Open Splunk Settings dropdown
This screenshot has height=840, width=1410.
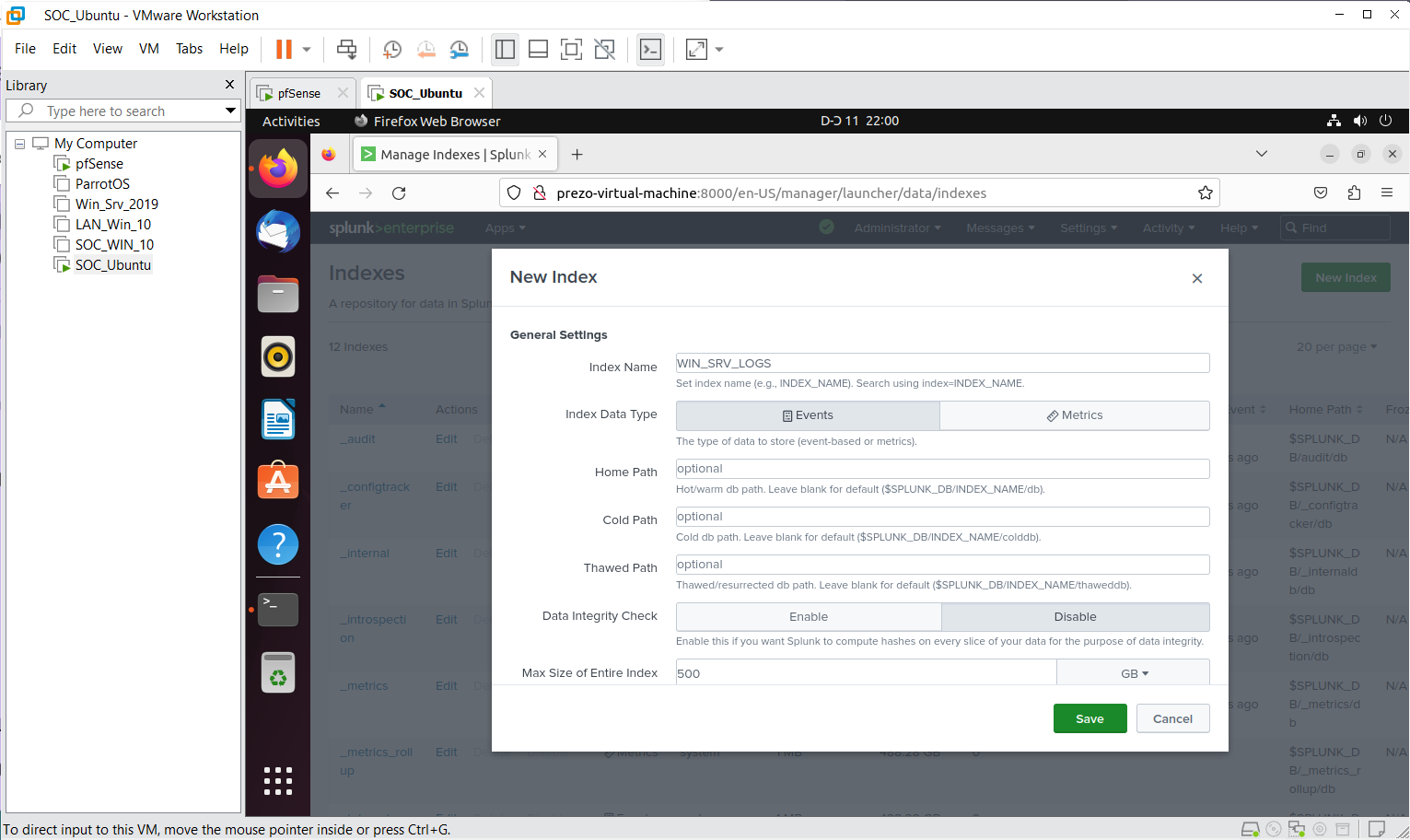point(1088,228)
